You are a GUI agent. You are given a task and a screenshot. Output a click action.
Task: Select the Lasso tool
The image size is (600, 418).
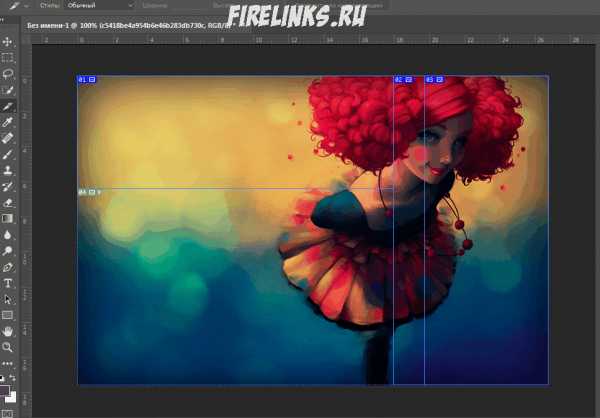7,73
